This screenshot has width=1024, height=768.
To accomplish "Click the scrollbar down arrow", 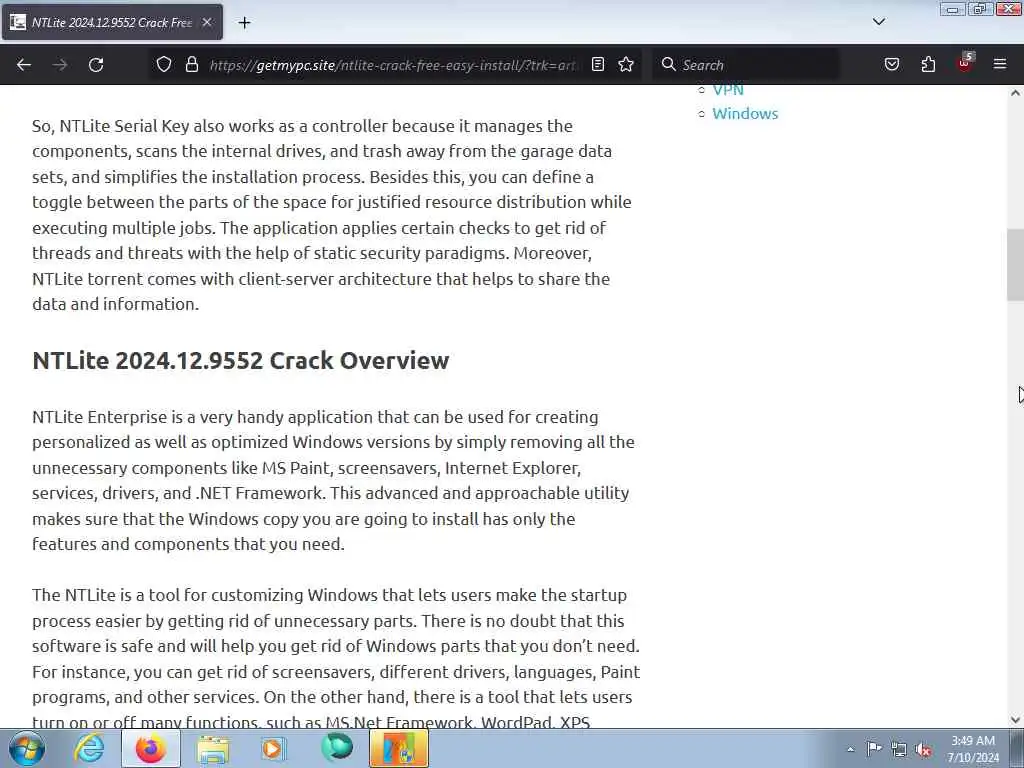I will tap(1015, 720).
